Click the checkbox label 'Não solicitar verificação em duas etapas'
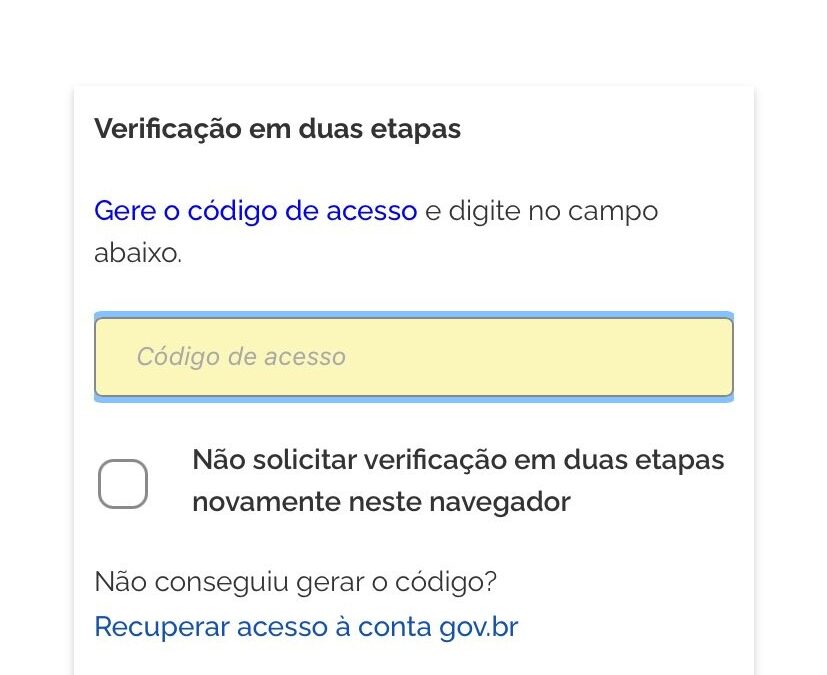This screenshot has width=827, height=675. (x=458, y=461)
